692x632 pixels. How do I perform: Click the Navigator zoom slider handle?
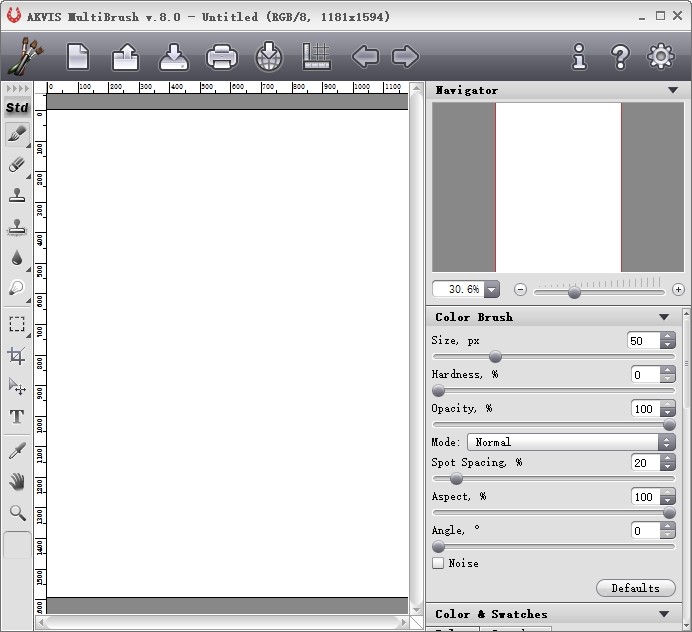point(574,292)
